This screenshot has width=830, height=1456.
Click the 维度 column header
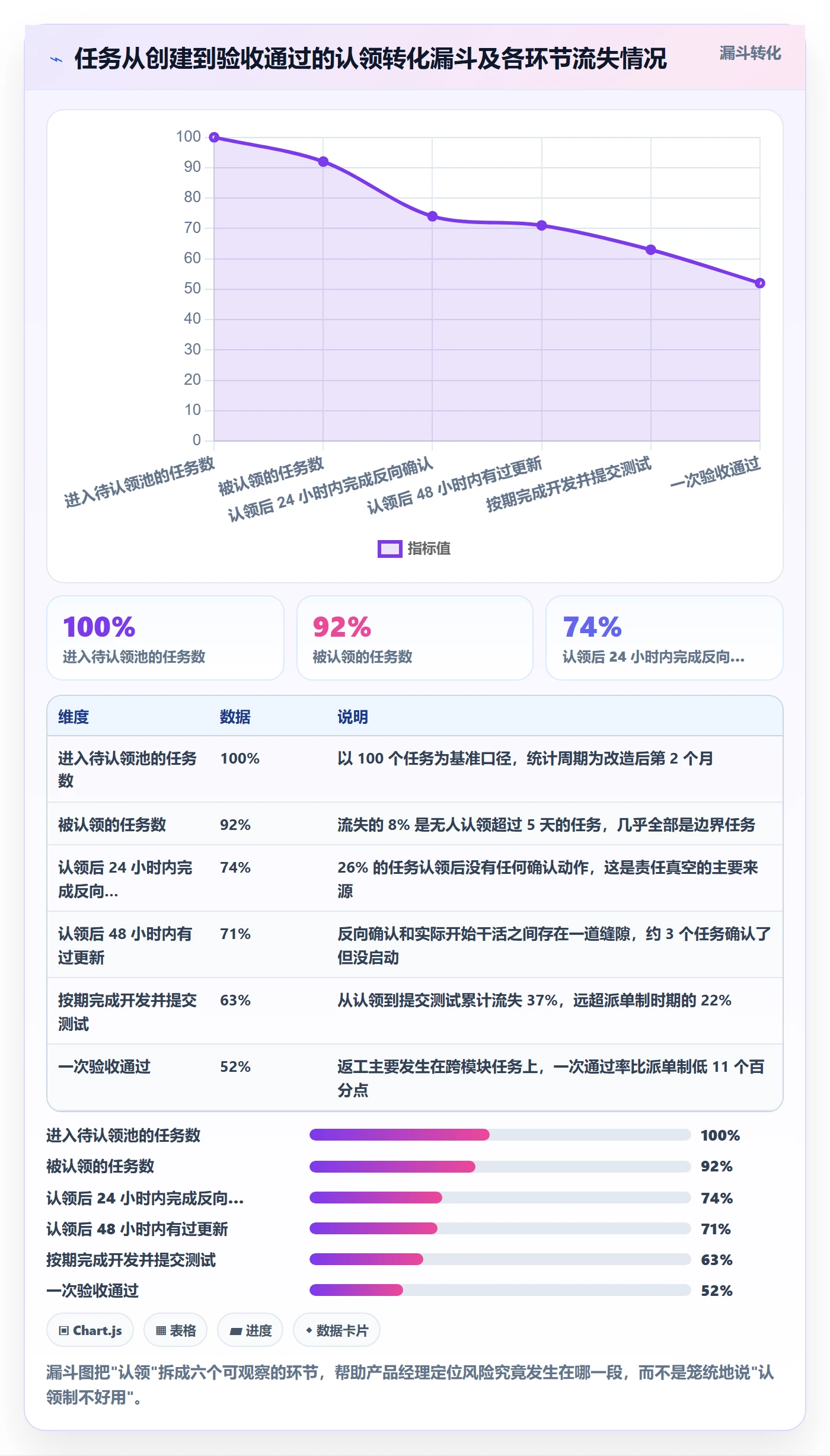pos(74,717)
